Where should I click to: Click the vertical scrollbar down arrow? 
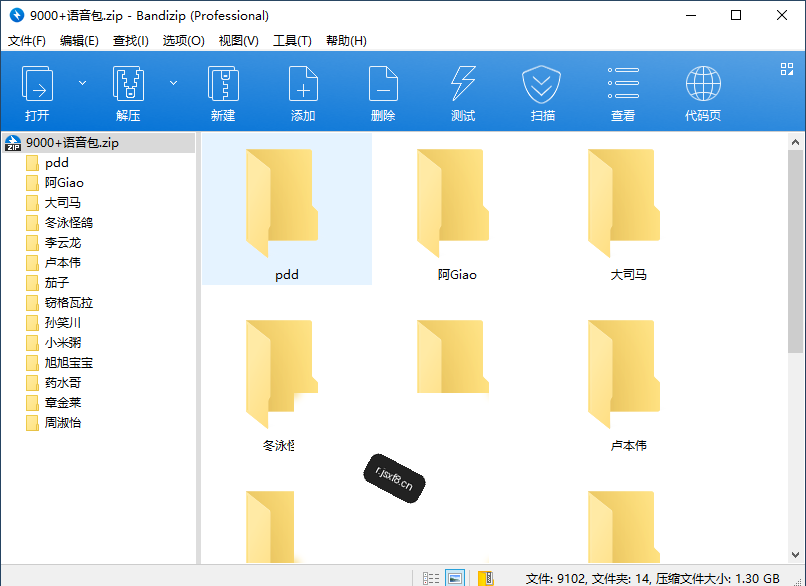[x=795, y=555]
